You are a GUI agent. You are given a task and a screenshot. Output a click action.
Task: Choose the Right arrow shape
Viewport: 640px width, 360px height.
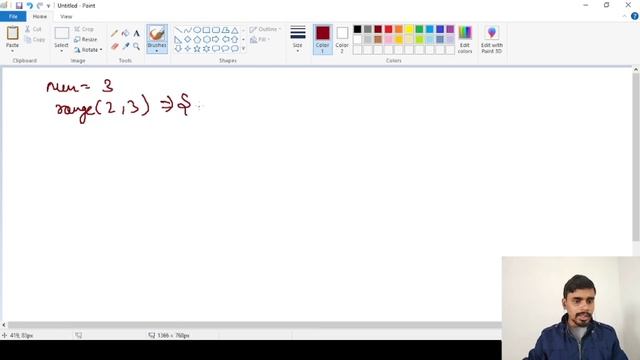216,40
